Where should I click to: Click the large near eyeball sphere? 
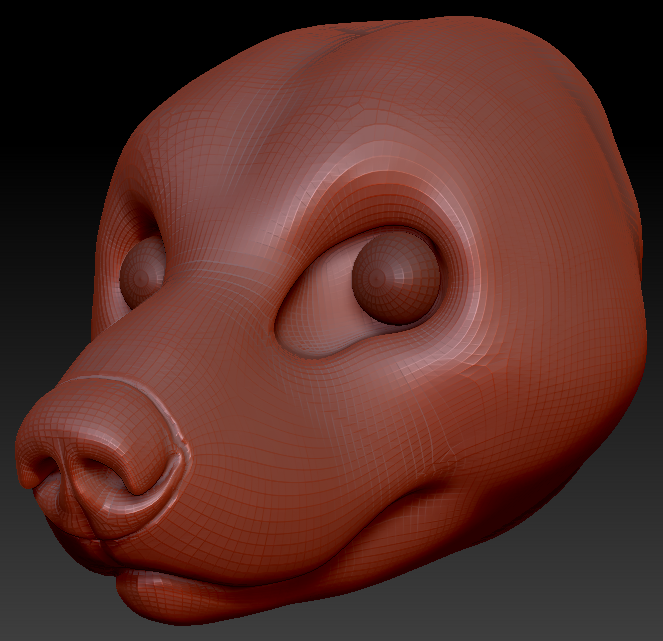[396, 278]
